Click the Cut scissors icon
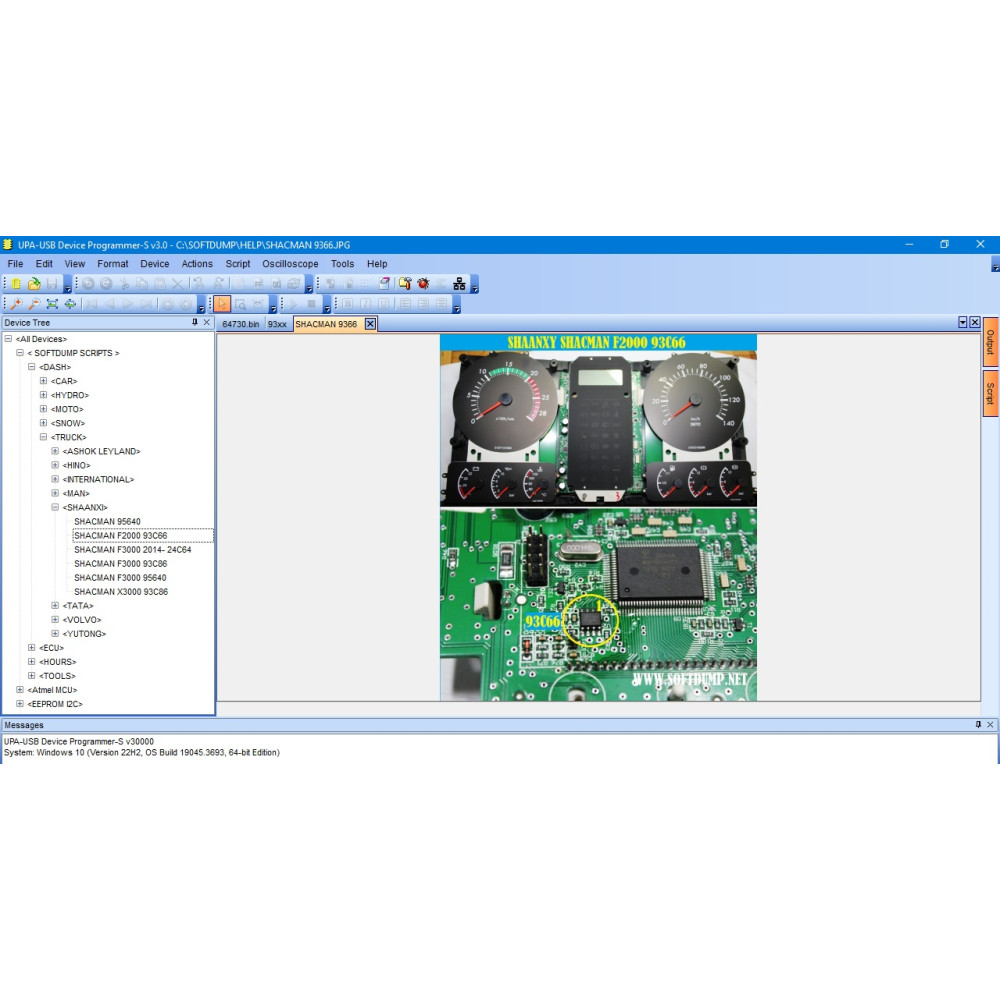The image size is (1000, 1000). [x=124, y=284]
